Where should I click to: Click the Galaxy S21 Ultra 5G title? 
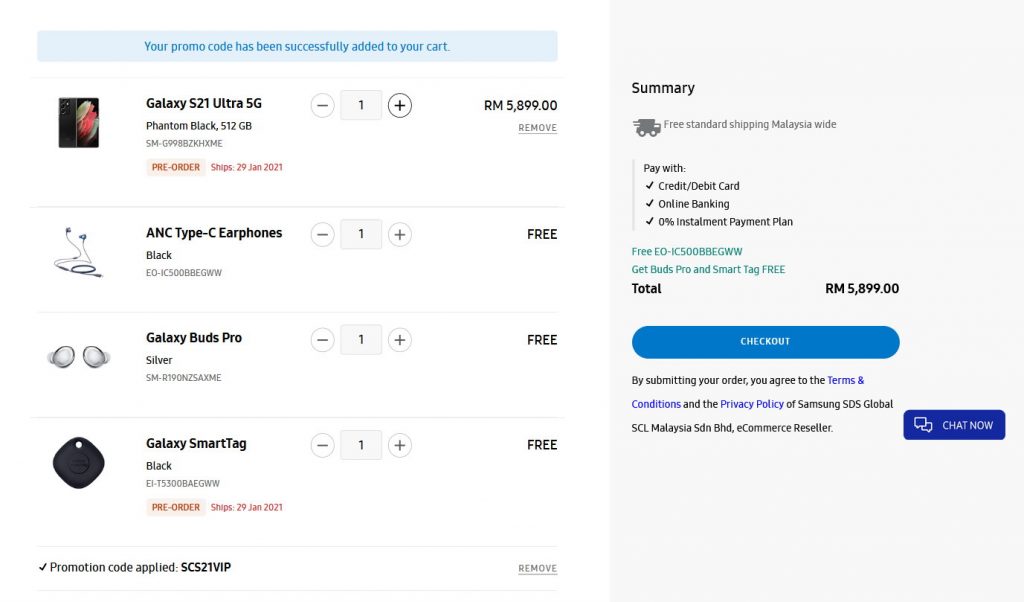click(204, 103)
